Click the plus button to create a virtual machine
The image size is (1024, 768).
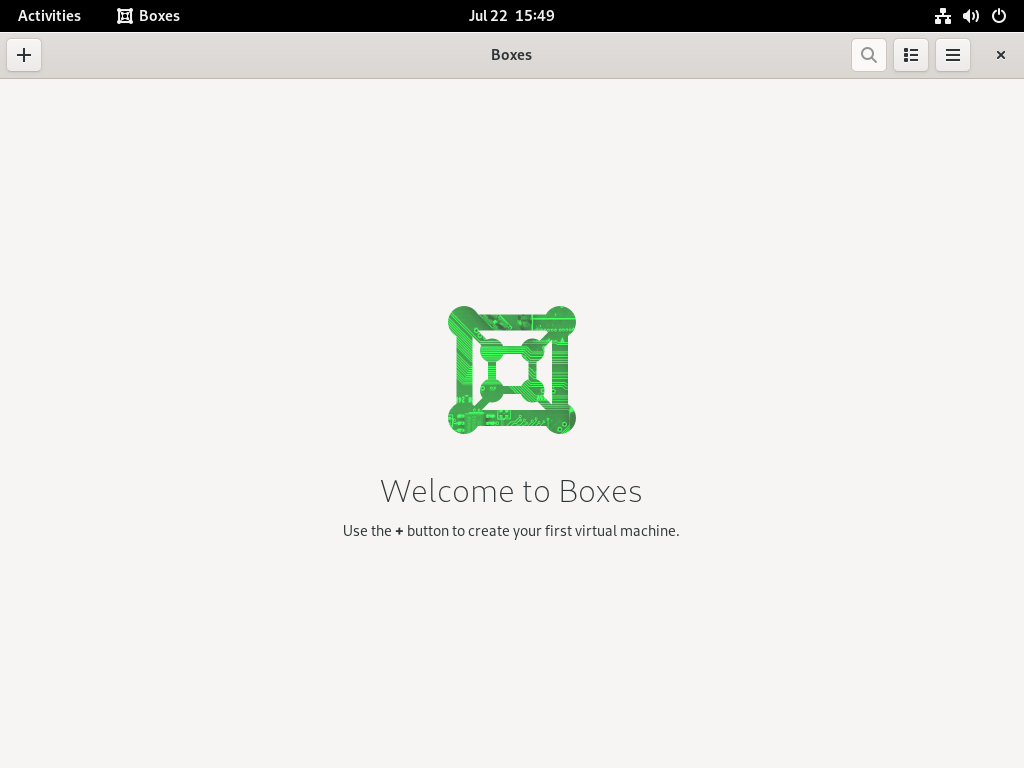[x=24, y=55]
